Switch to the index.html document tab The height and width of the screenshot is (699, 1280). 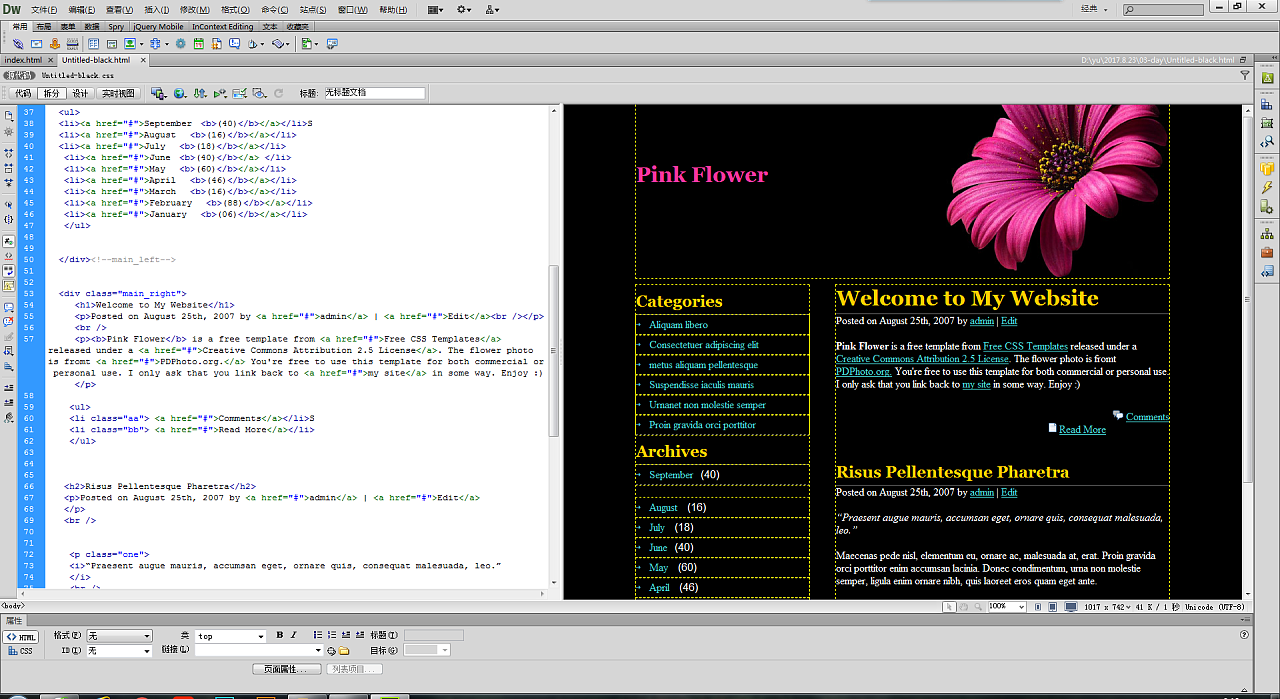(x=24, y=60)
